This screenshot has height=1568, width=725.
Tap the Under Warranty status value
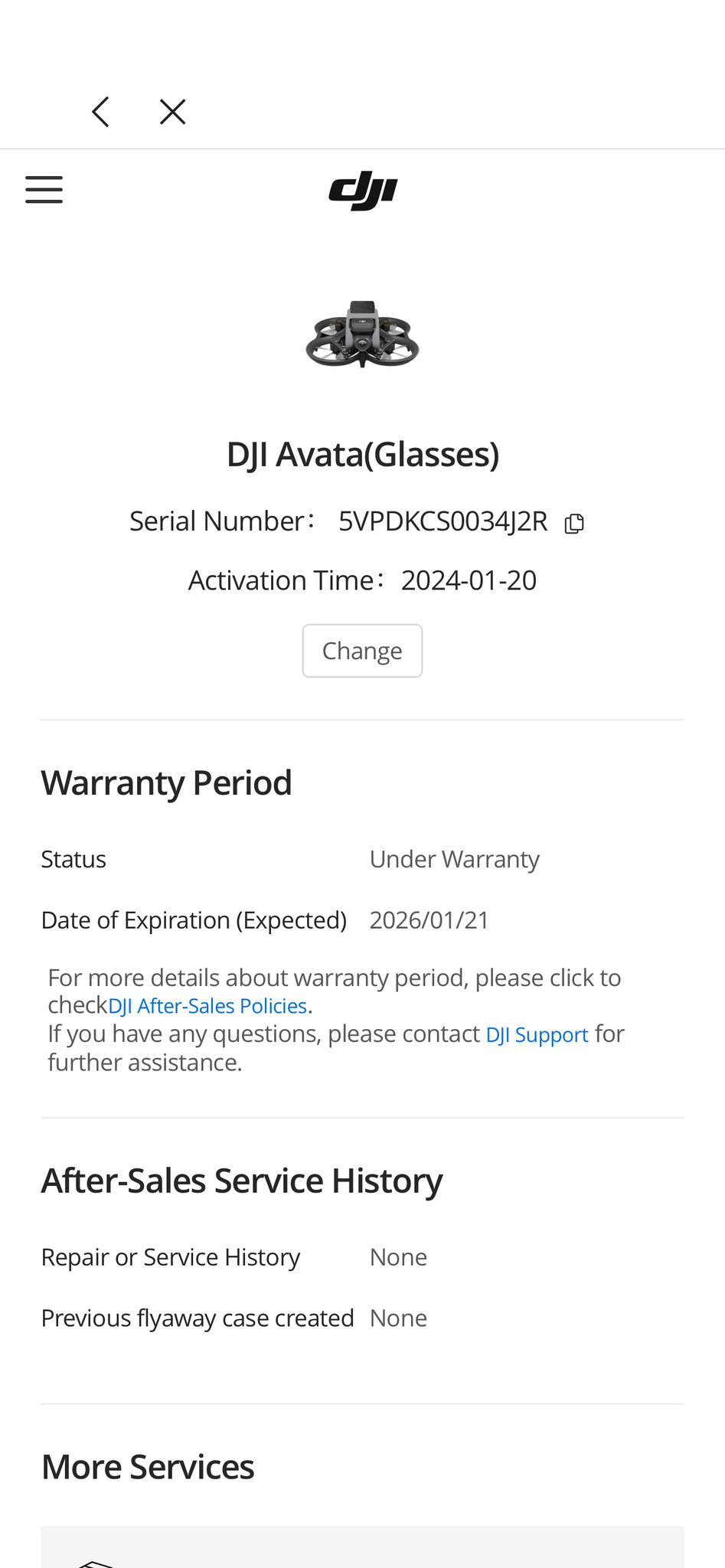click(x=454, y=860)
